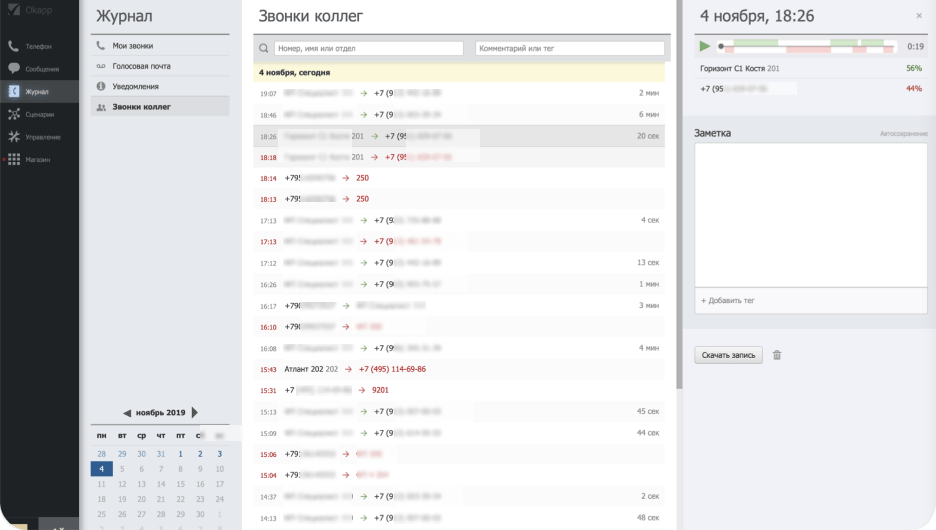Select Звонки коллег menu item
Viewport: 936px width, 530px height.
(140, 106)
